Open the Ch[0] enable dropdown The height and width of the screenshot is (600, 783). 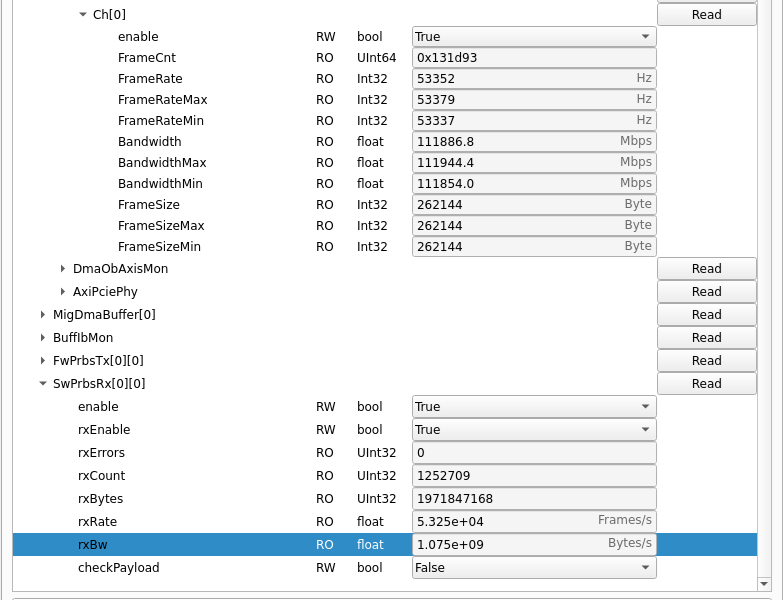pyautogui.click(x=533, y=37)
